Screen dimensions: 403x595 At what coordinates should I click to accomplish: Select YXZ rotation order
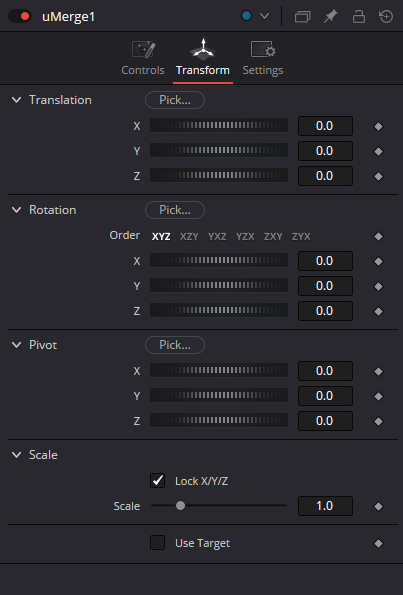[217, 236]
